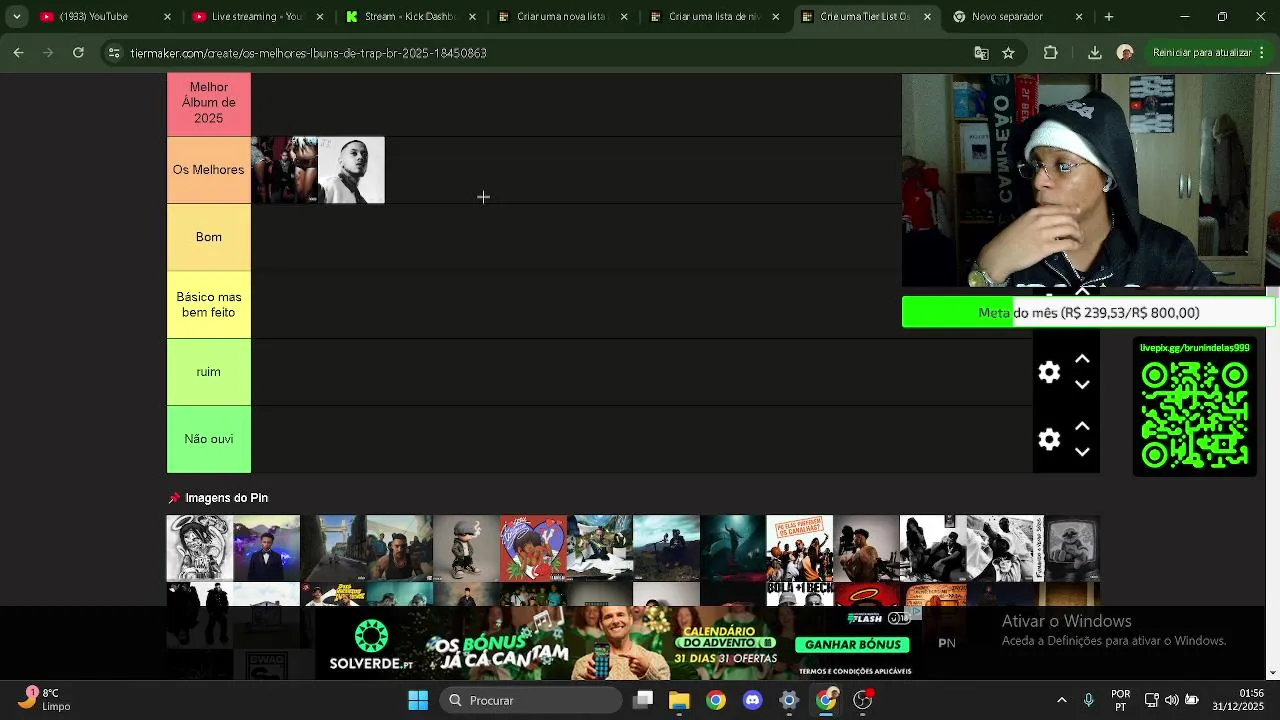Click the Solverde.pt ad logo
1280x720 pixels.
371,645
